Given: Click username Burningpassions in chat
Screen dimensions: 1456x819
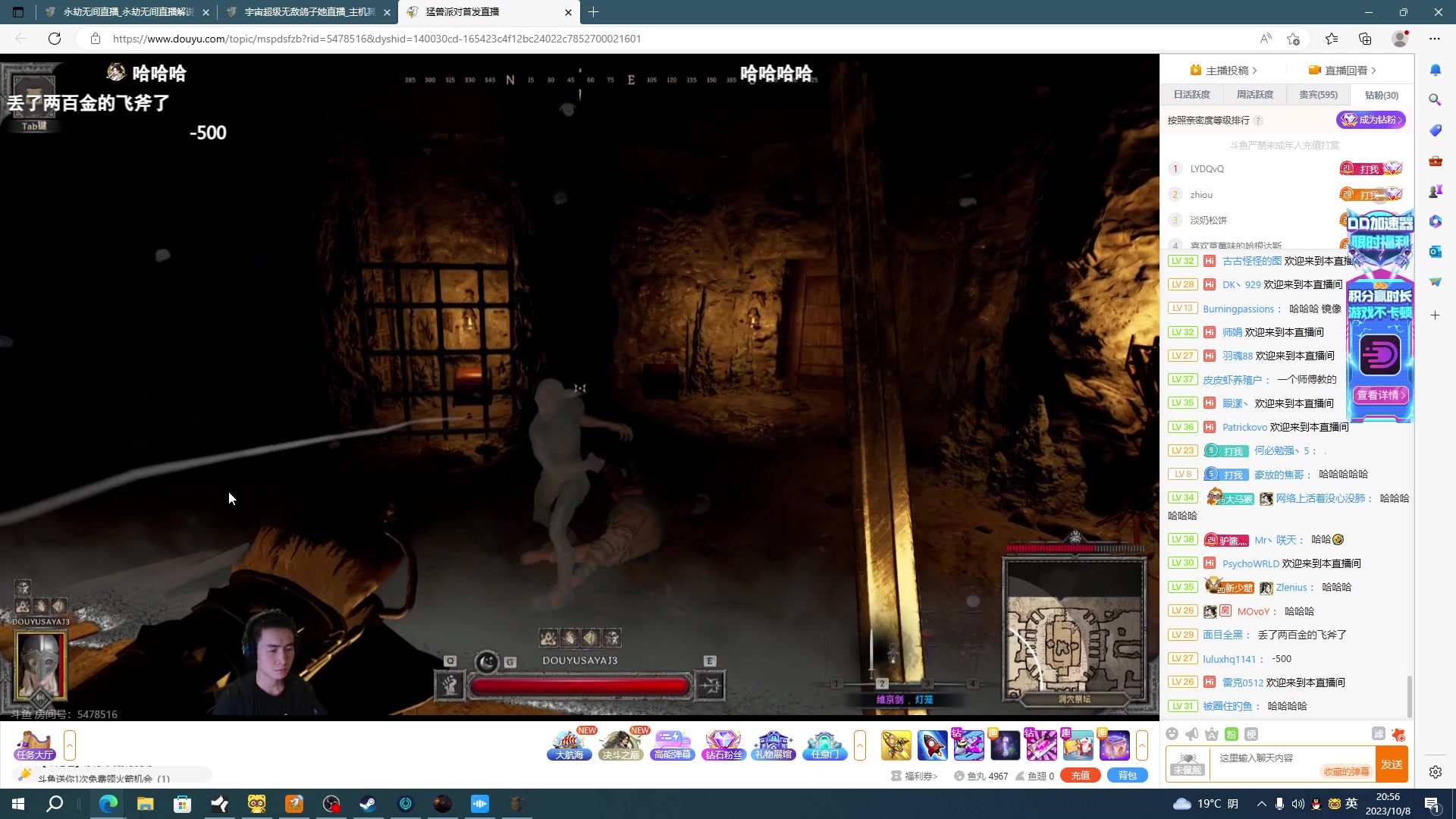Looking at the screenshot, I should (x=1238, y=309).
